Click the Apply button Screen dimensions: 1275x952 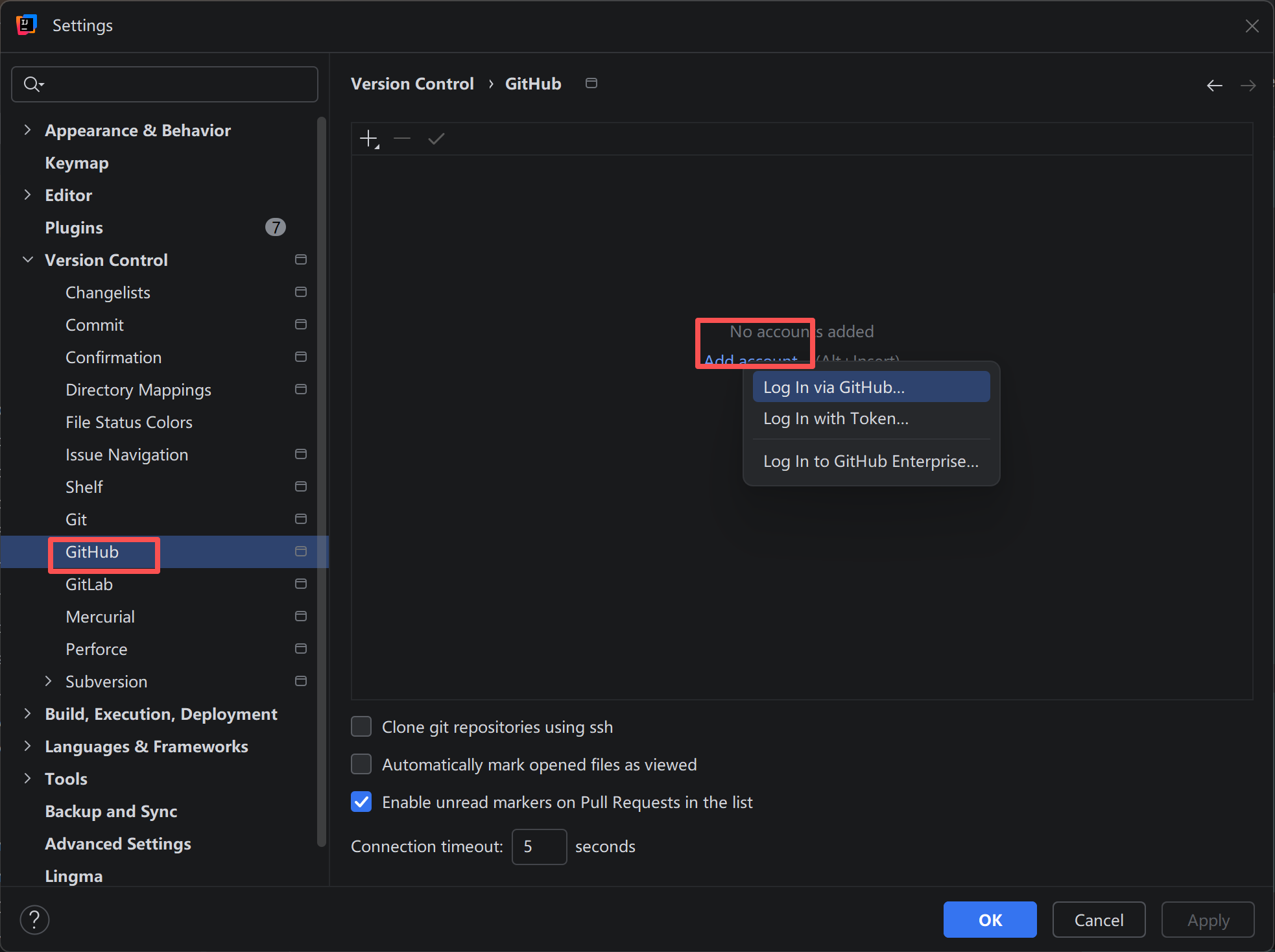(1208, 920)
